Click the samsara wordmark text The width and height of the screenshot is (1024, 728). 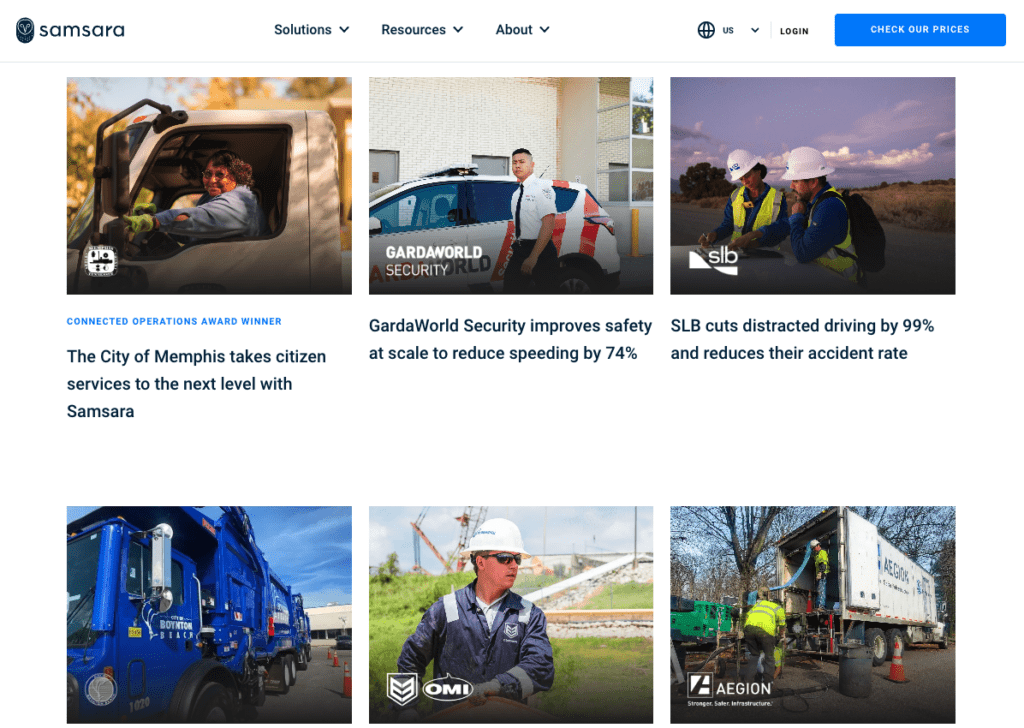(x=82, y=30)
